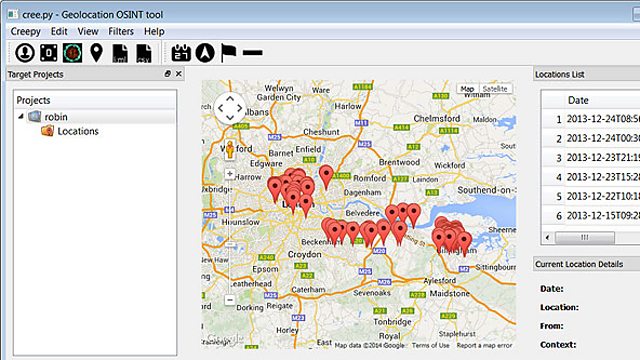Export locations as KML file icon

coord(120,53)
